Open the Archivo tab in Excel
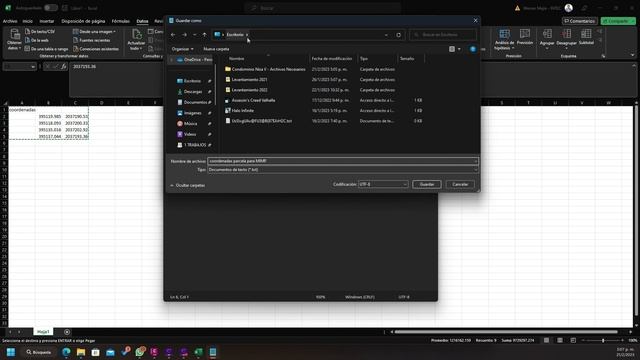The image size is (640, 360). 10,21
